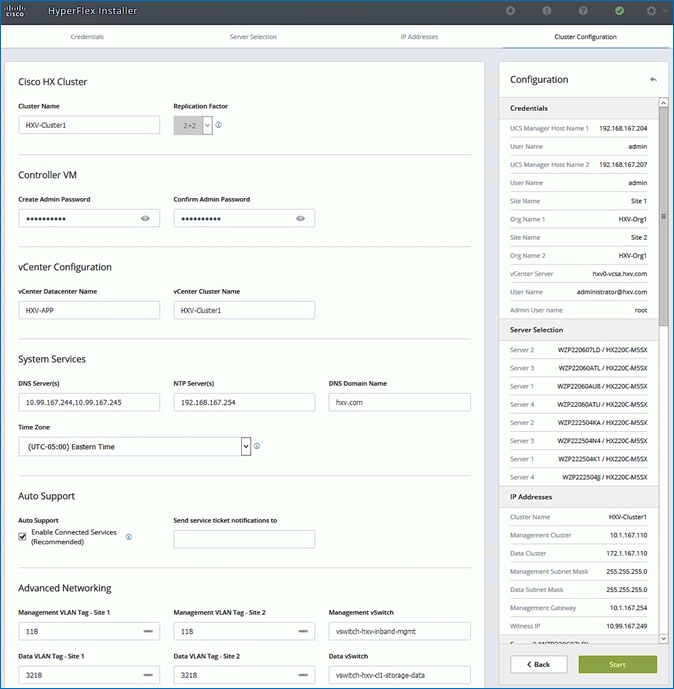
Task: Focus the Cluster Name field
Action: click(x=89, y=125)
